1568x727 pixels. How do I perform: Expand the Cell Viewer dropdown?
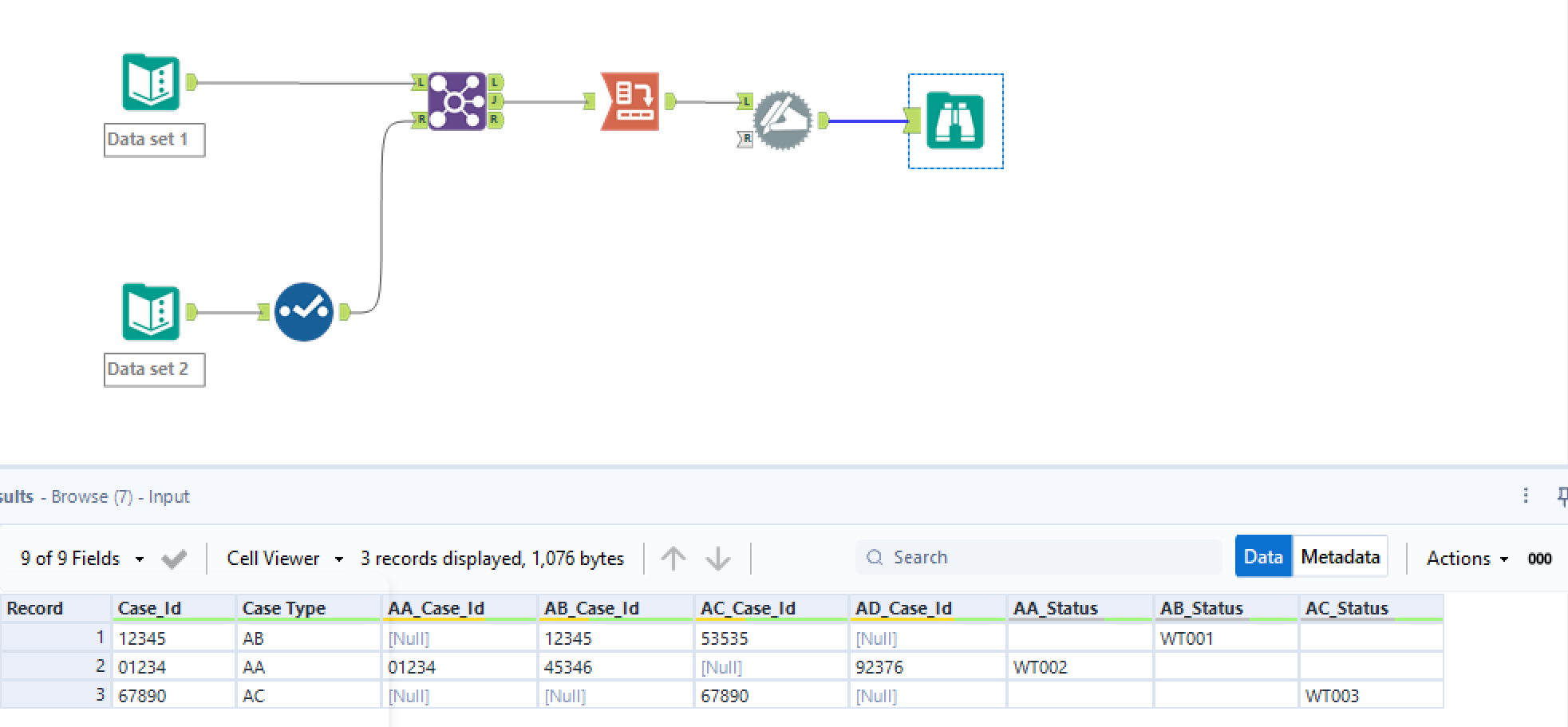click(x=338, y=559)
